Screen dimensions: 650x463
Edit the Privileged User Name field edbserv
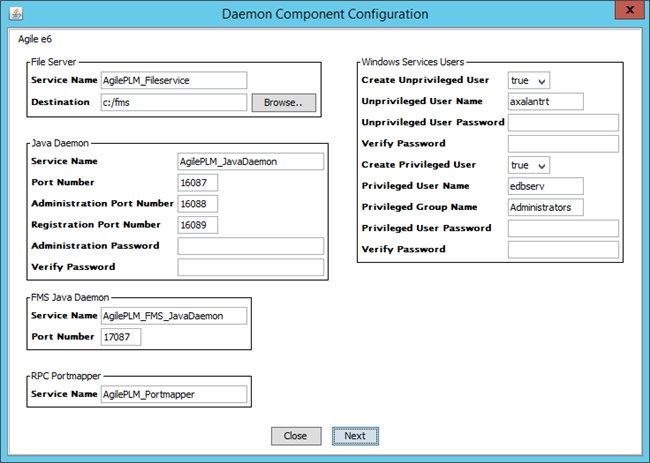point(546,186)
